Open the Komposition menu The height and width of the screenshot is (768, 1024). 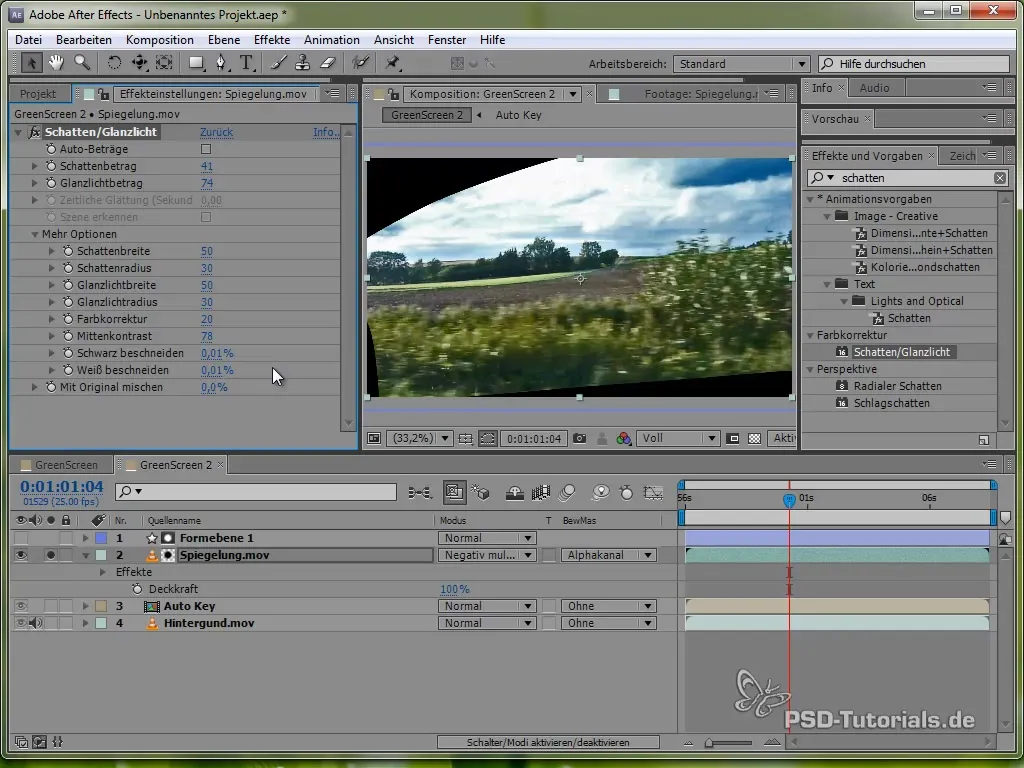pos(159,40)
